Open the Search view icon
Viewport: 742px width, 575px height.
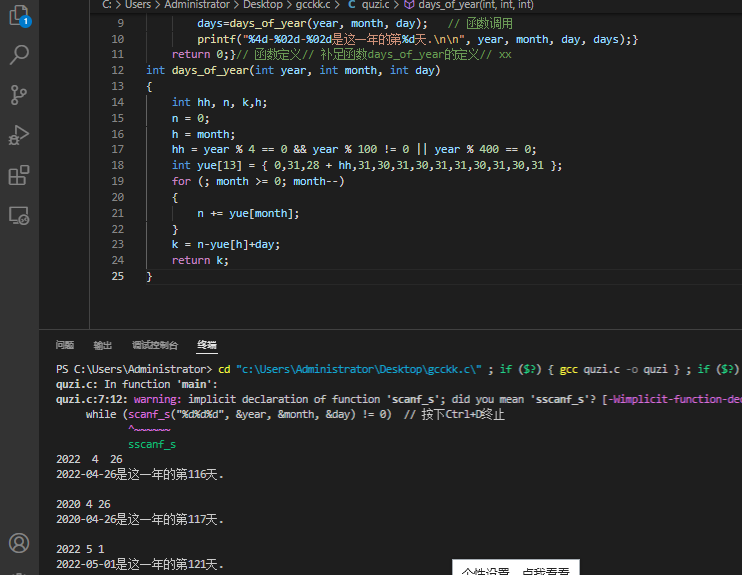19,55
